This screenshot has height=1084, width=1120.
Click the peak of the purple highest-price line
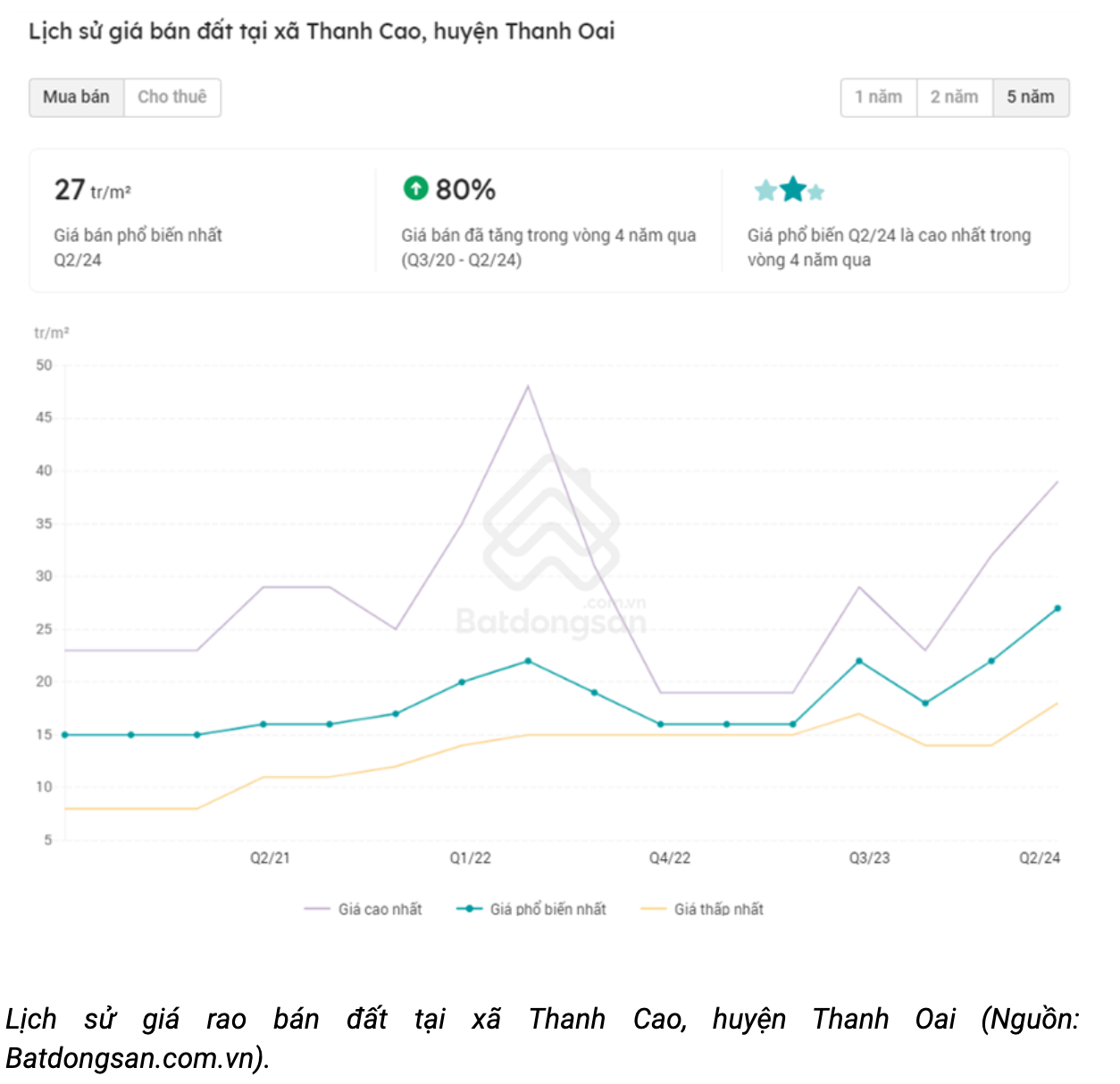[528, 386]
